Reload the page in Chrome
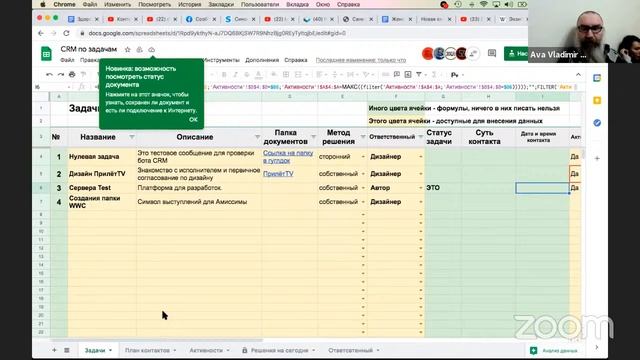 (x=66, y=33)
